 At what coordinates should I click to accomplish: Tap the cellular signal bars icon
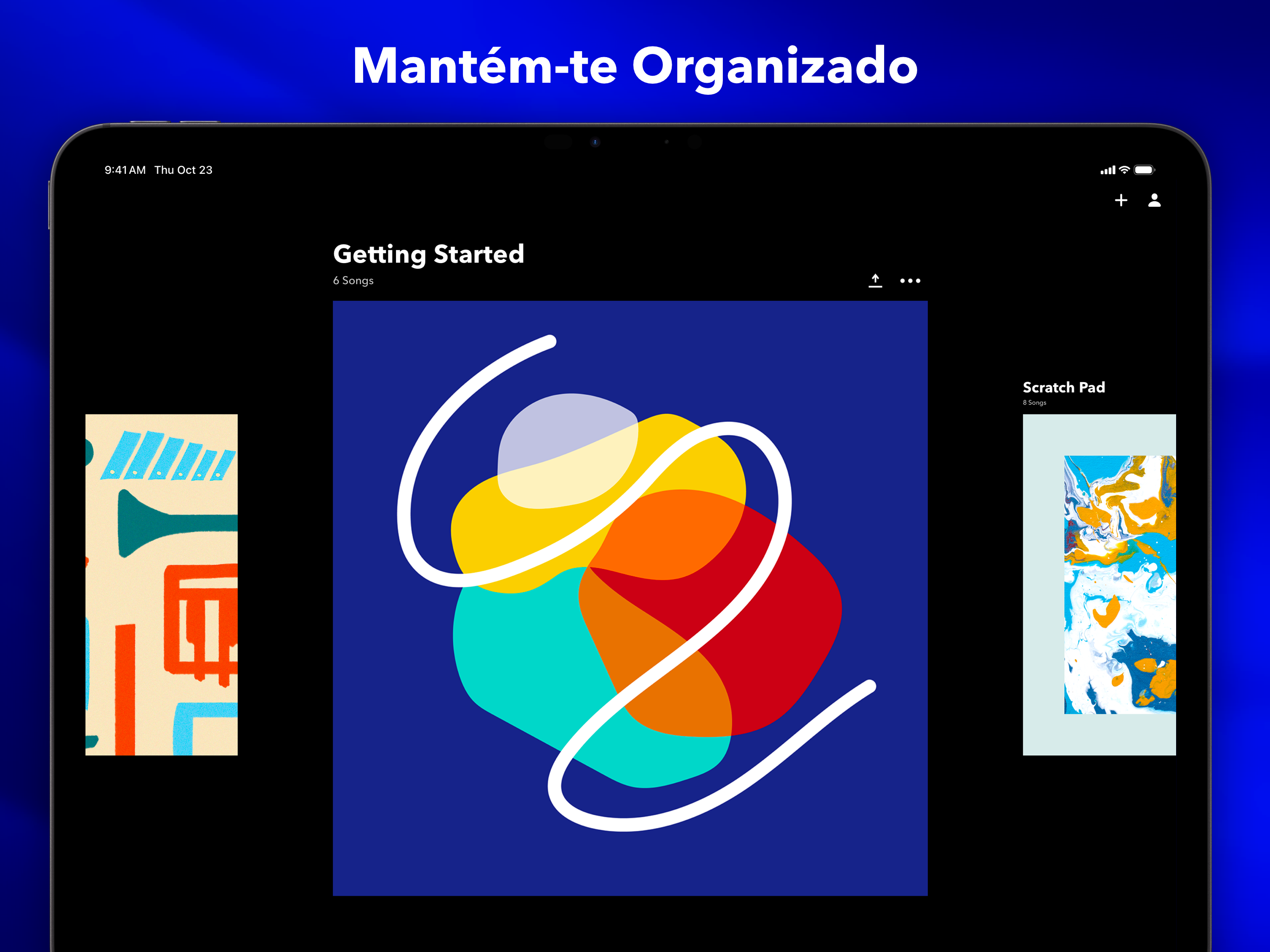[1107, 171]
